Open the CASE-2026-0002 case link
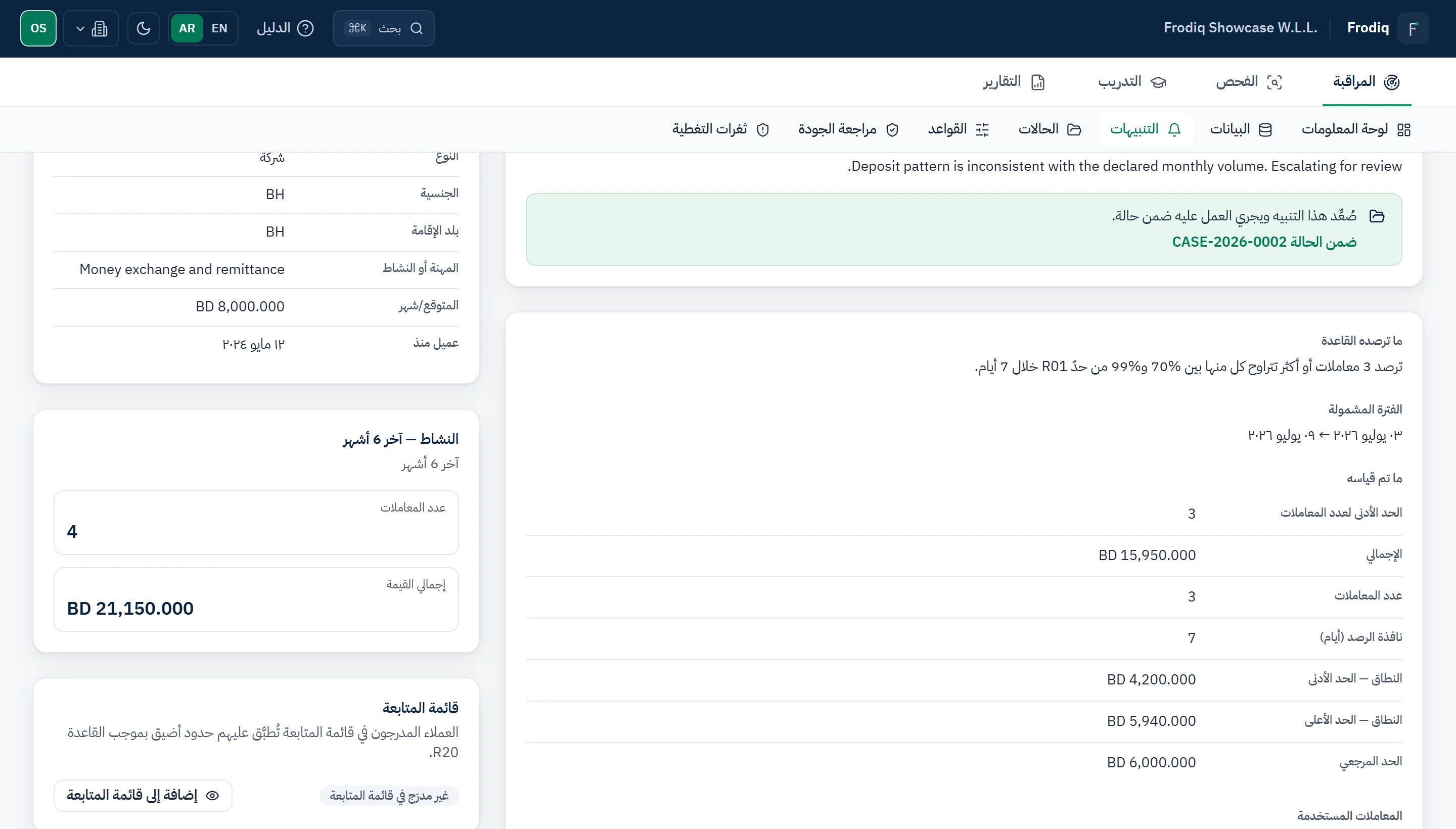Screen dimensions: 1456x829 click(1264, 242)
